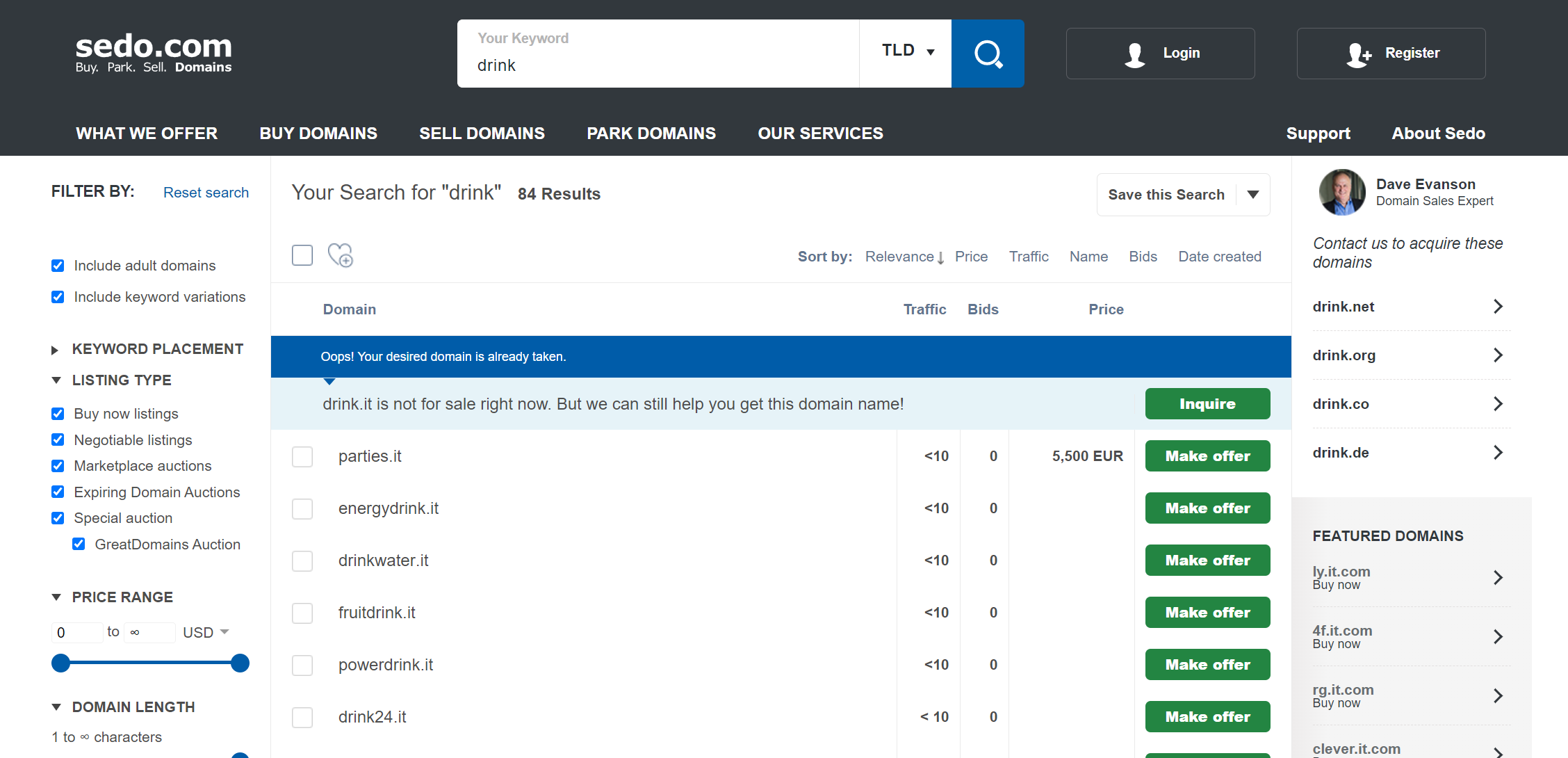Expand the KEYWORD PLACEMENT section
1568x758 pixels.
click(x=56, y=350)
